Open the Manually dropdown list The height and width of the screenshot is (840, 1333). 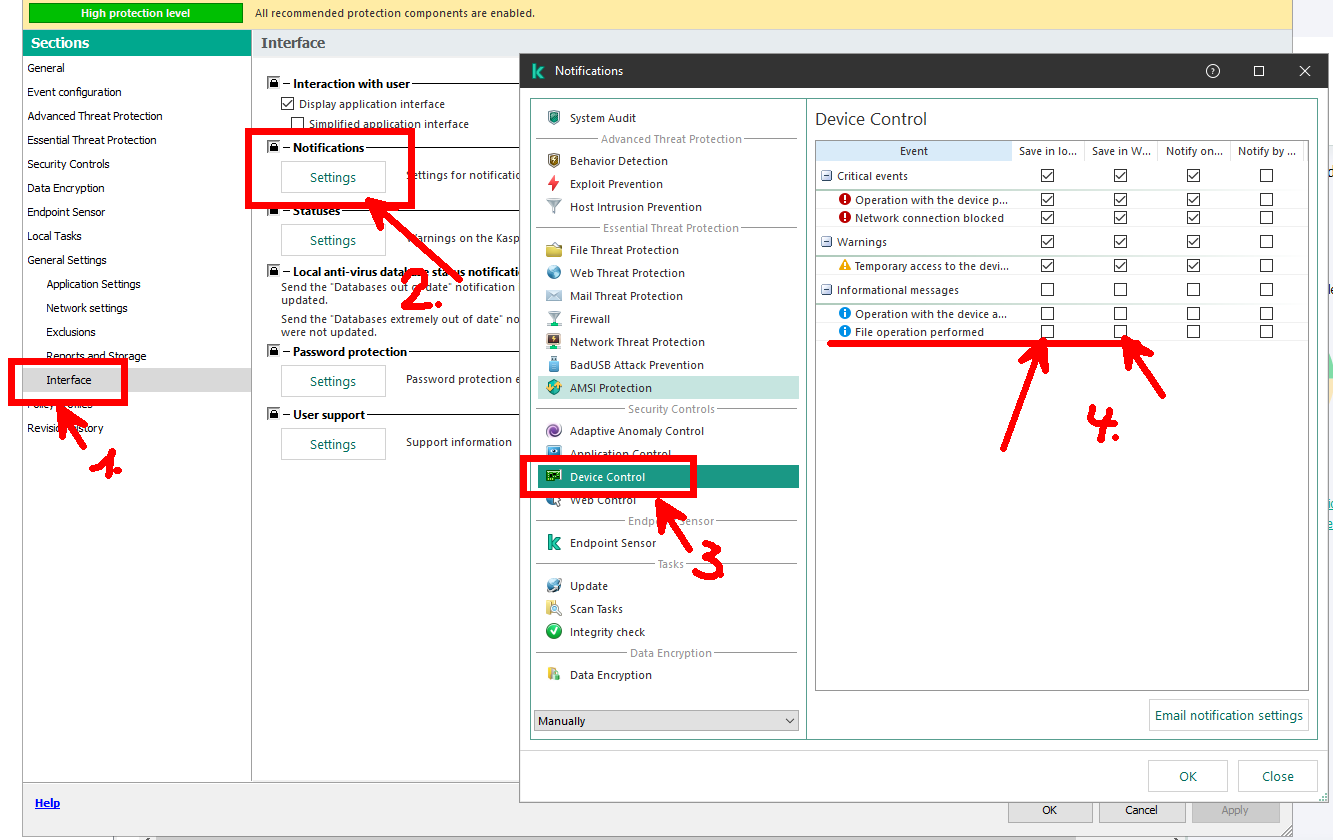tap(667, 721)
